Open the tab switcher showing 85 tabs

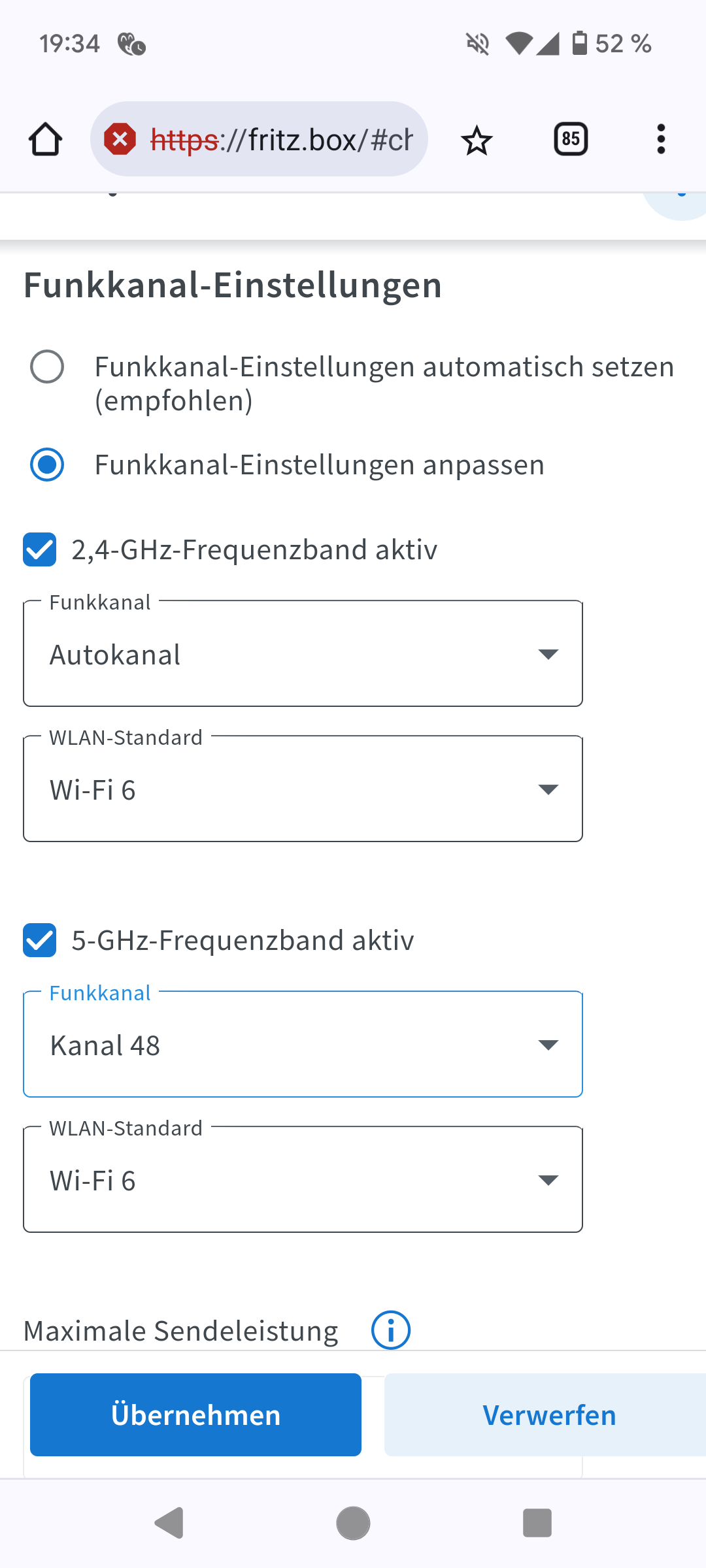571,139
